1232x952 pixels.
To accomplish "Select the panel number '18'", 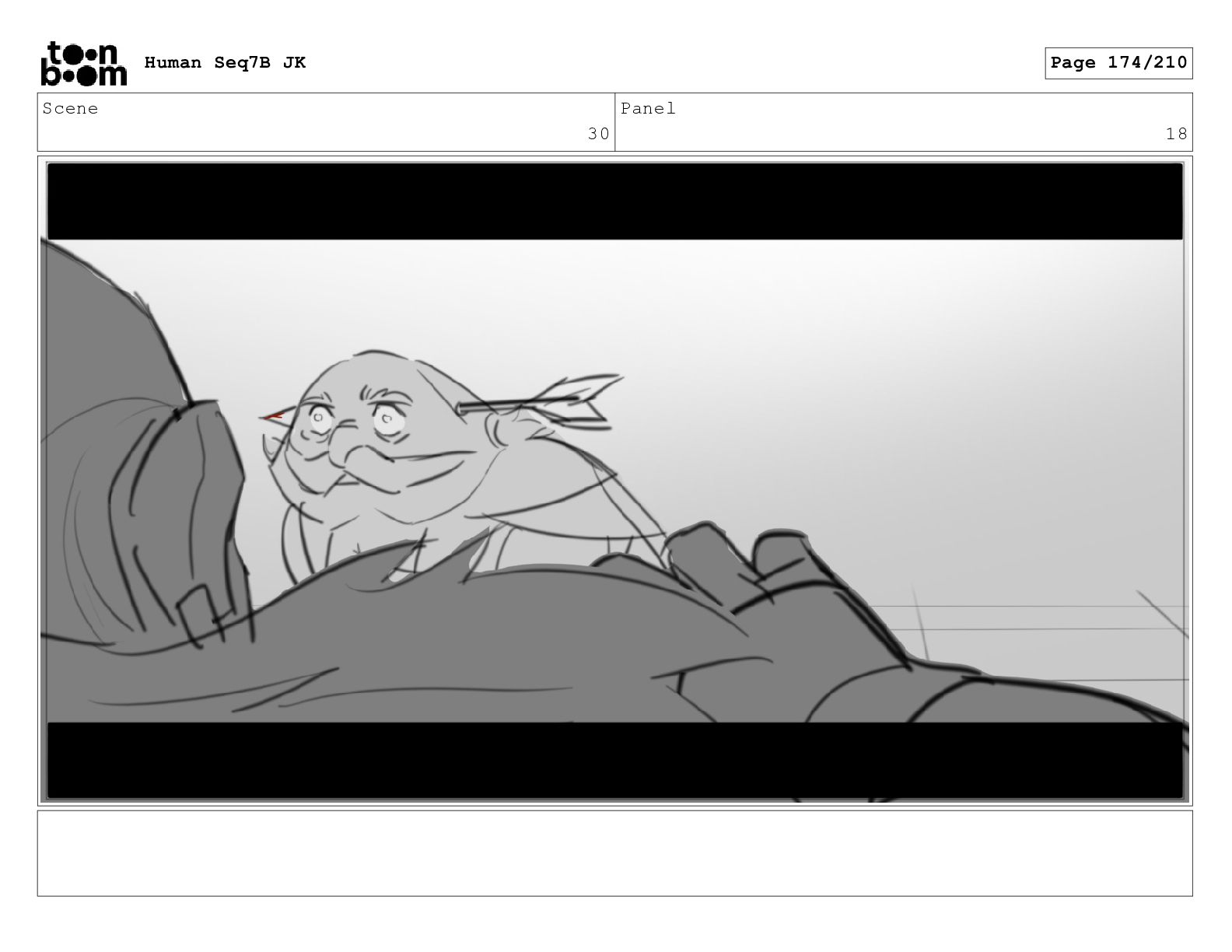I will 1176,134.
